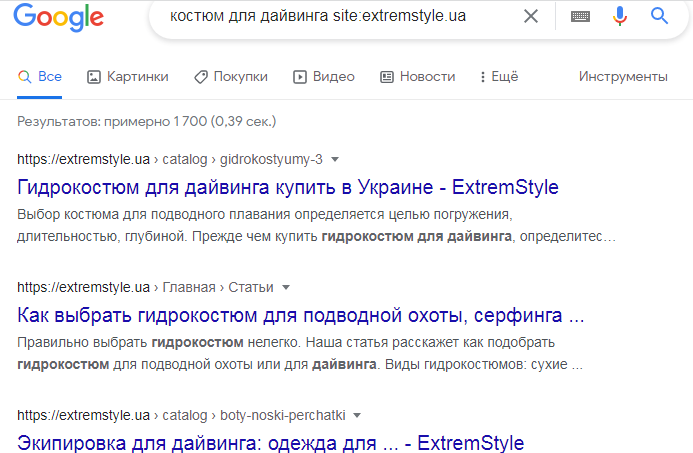Start voice search with microphone icon
Viewport: 693px width, 453px height.
point(620,16)
